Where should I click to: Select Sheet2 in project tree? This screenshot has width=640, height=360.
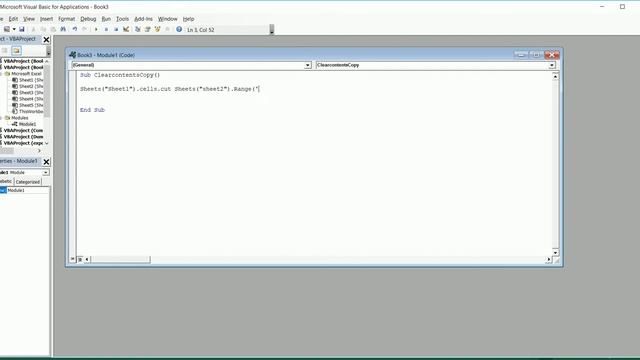(x=28, y=86)
